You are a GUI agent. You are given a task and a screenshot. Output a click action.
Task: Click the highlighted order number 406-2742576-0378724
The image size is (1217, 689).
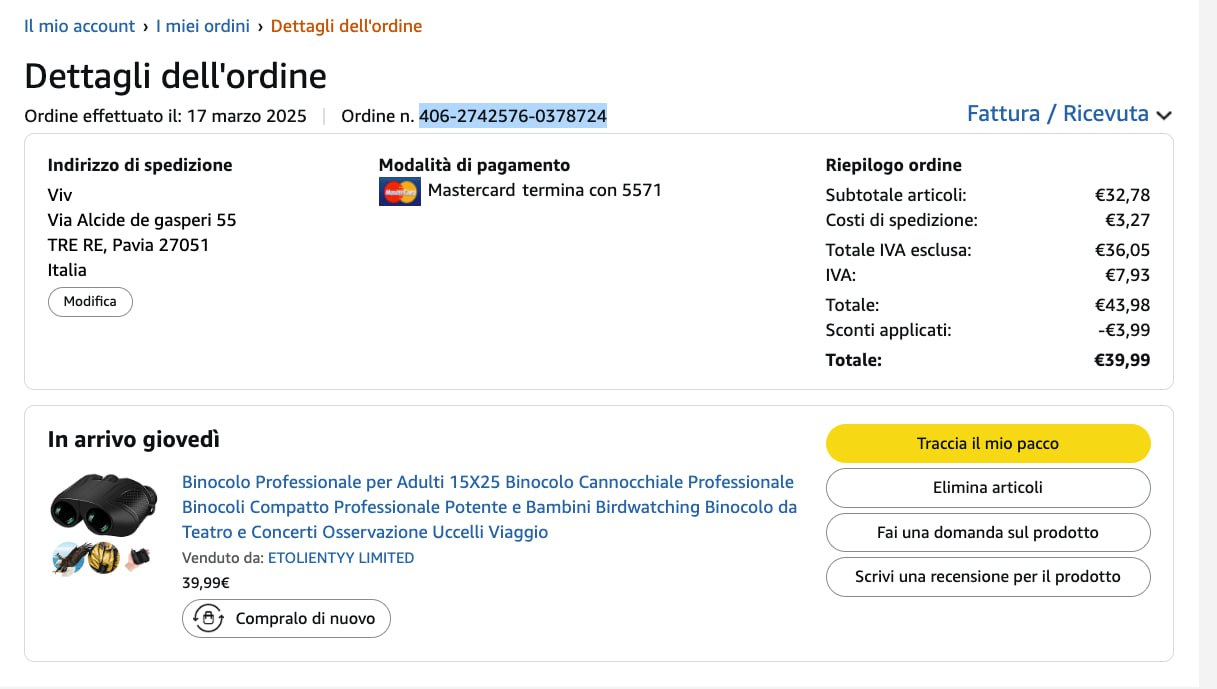tap(512, 116)
